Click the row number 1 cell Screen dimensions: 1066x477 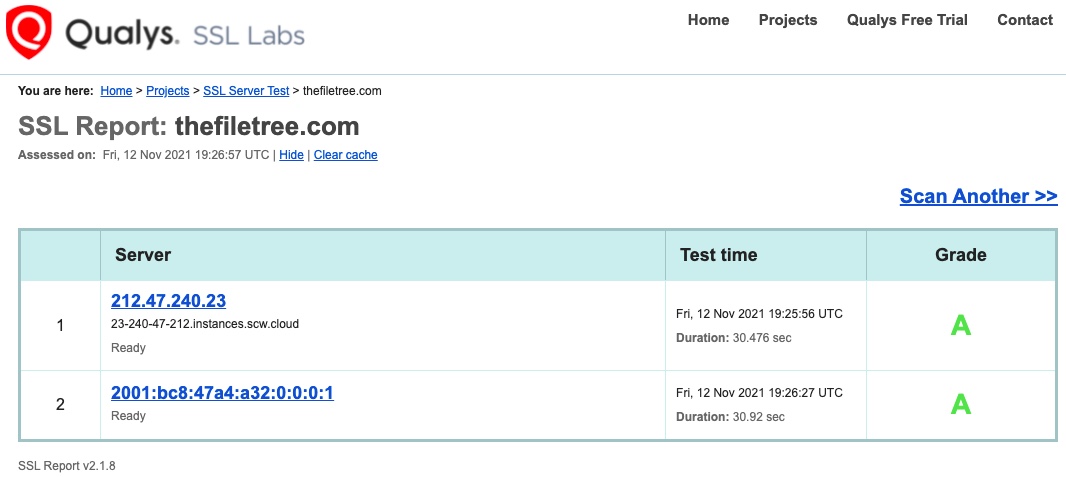(x=60, y=326)
